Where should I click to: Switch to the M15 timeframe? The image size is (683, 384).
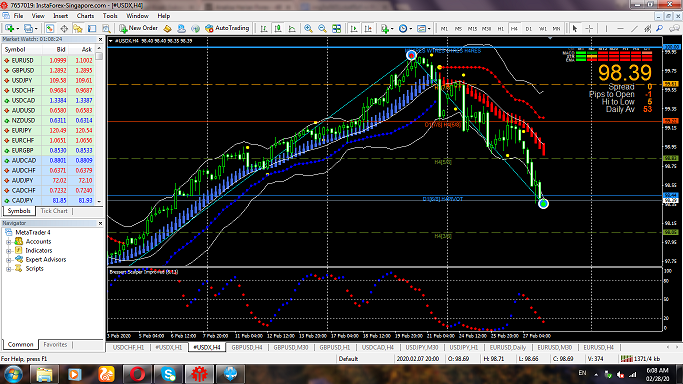(472, 28)
